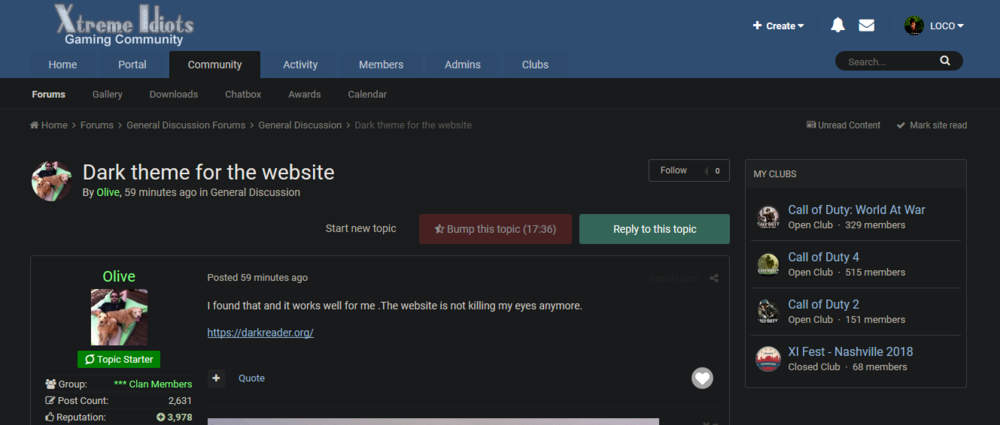Click the Topic Starter badge
The image size is (1000, 425).
click(119, 359)
